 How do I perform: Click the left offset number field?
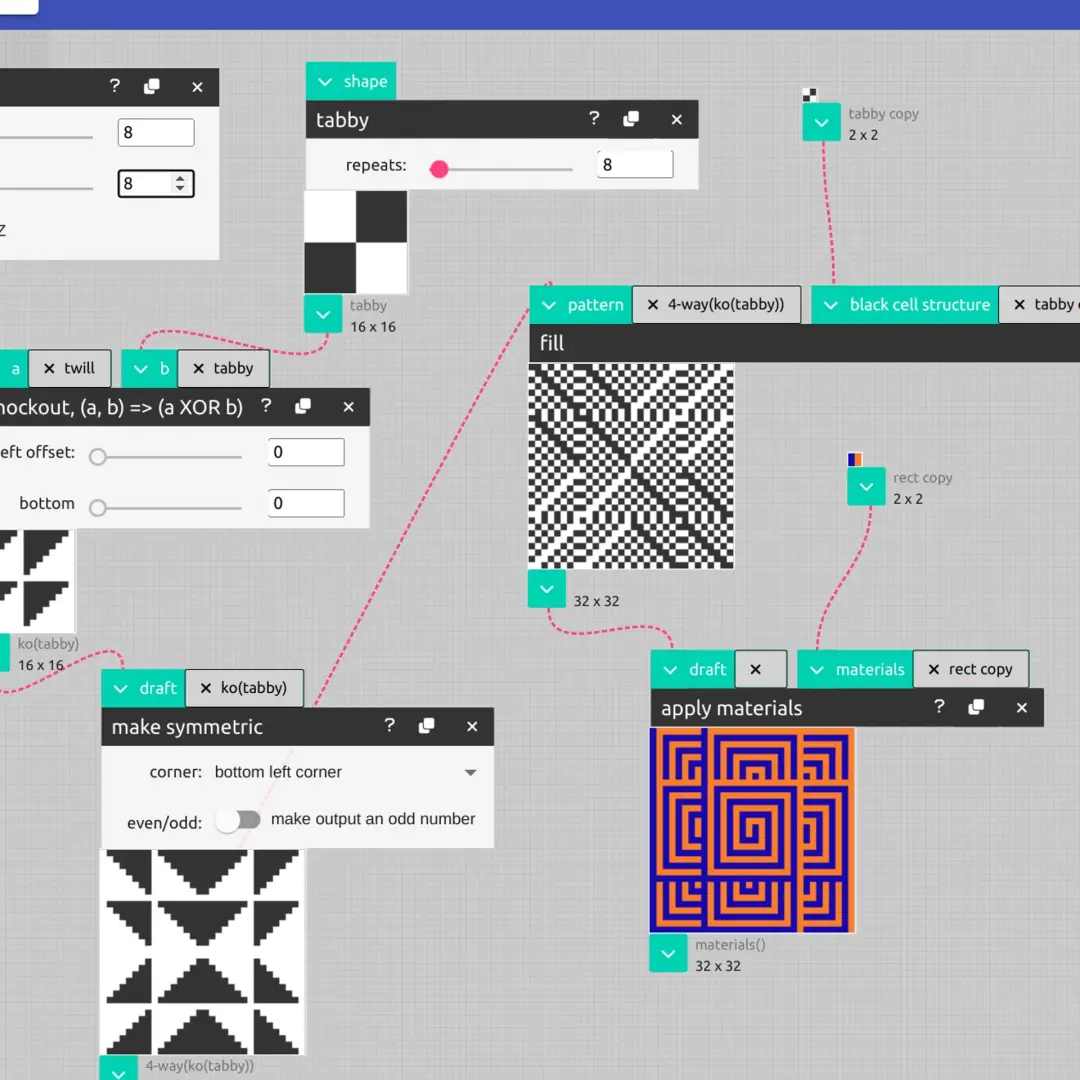click(306, 453)
